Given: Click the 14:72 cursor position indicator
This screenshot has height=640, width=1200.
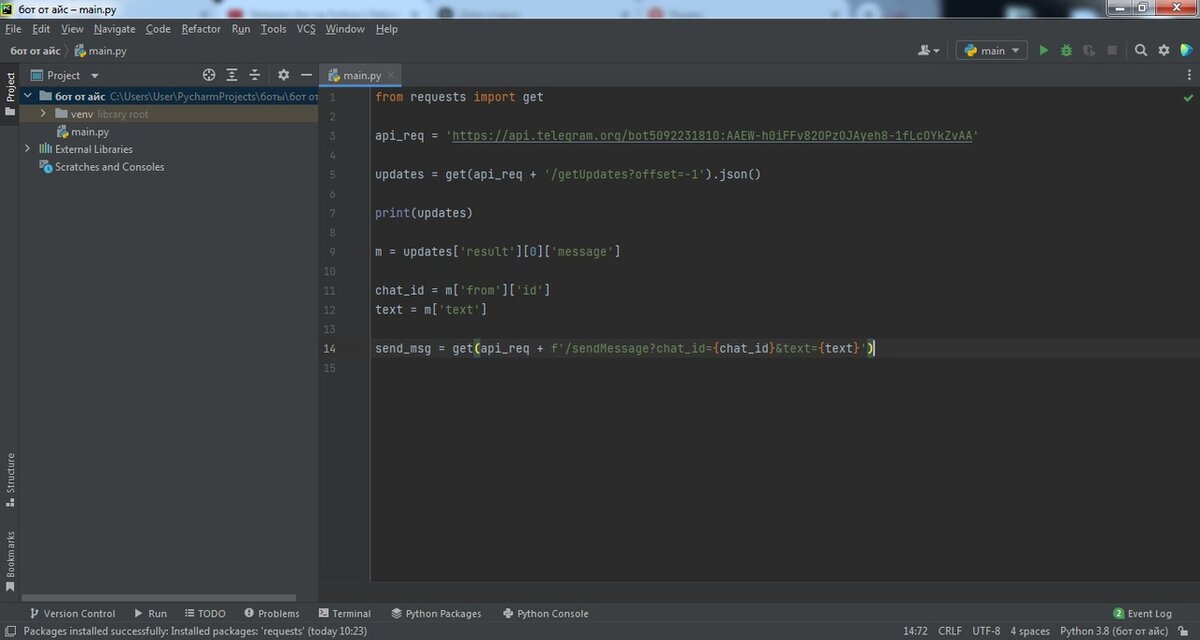Looking at the screenshot, I should pyautogui.click(x=915, y=631).
